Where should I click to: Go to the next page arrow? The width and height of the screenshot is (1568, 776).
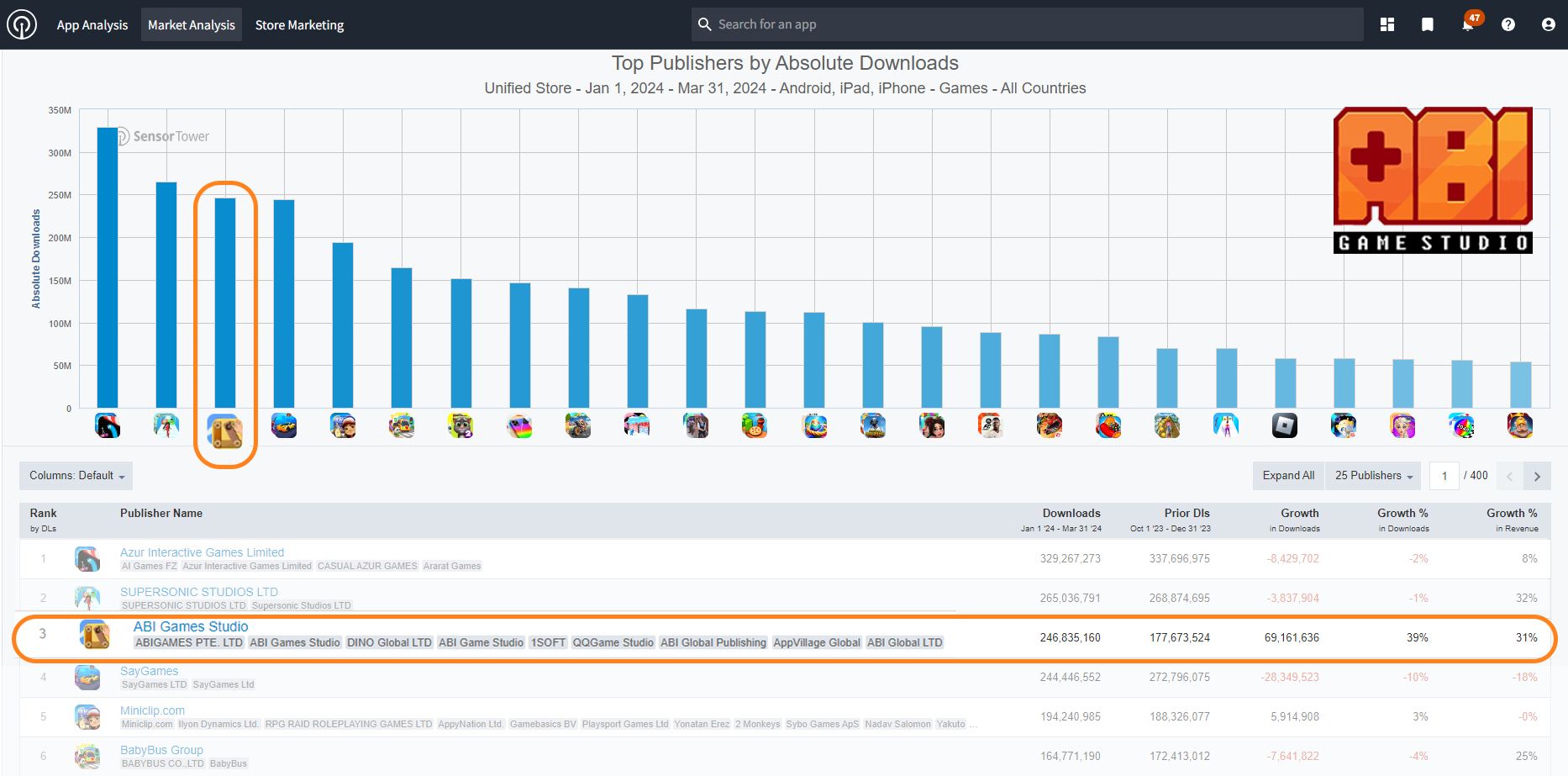(x=1537, y=476)
